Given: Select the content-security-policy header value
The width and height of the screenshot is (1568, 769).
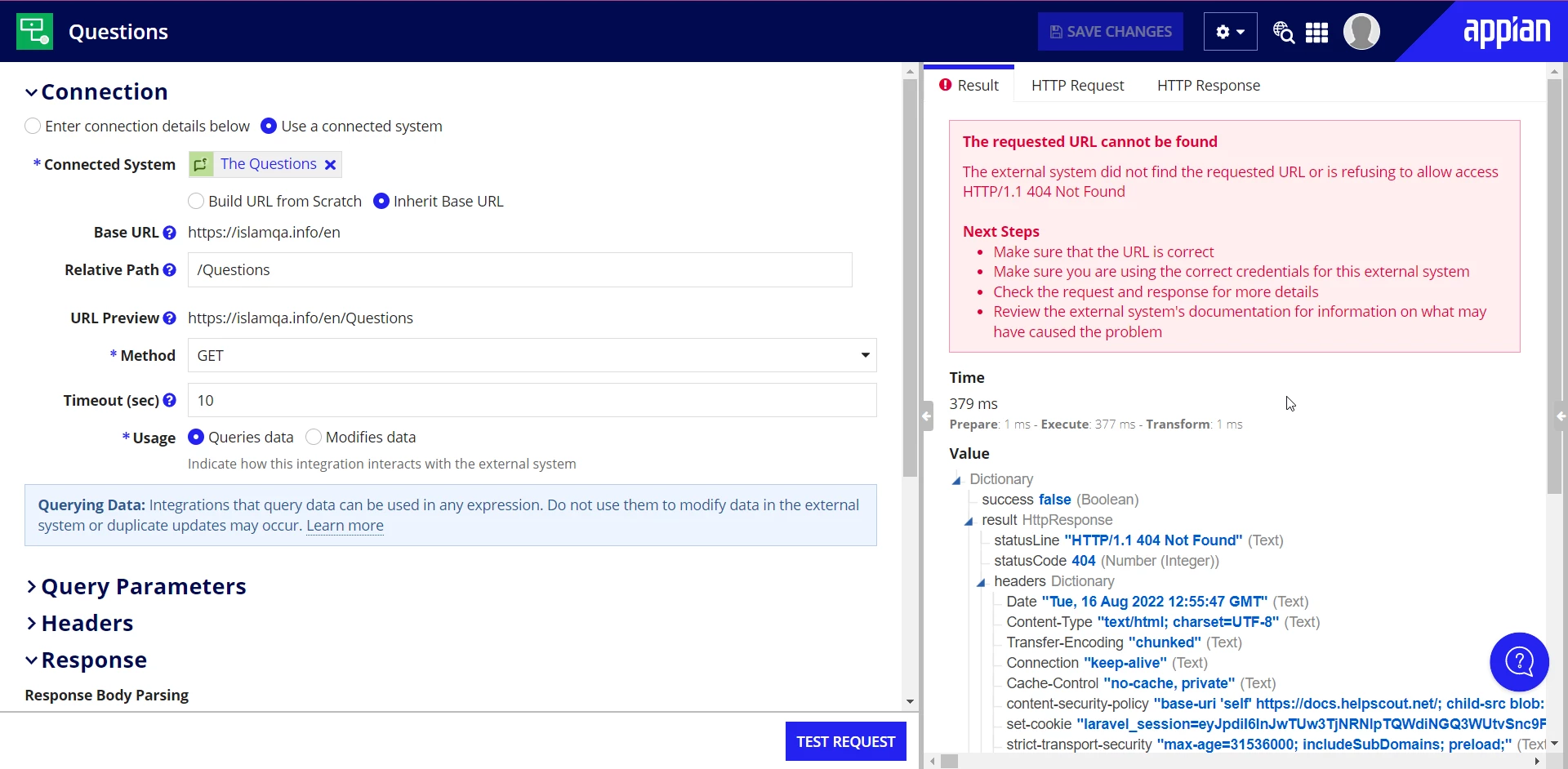Looking at the screenshot, I should (1349, 704).
